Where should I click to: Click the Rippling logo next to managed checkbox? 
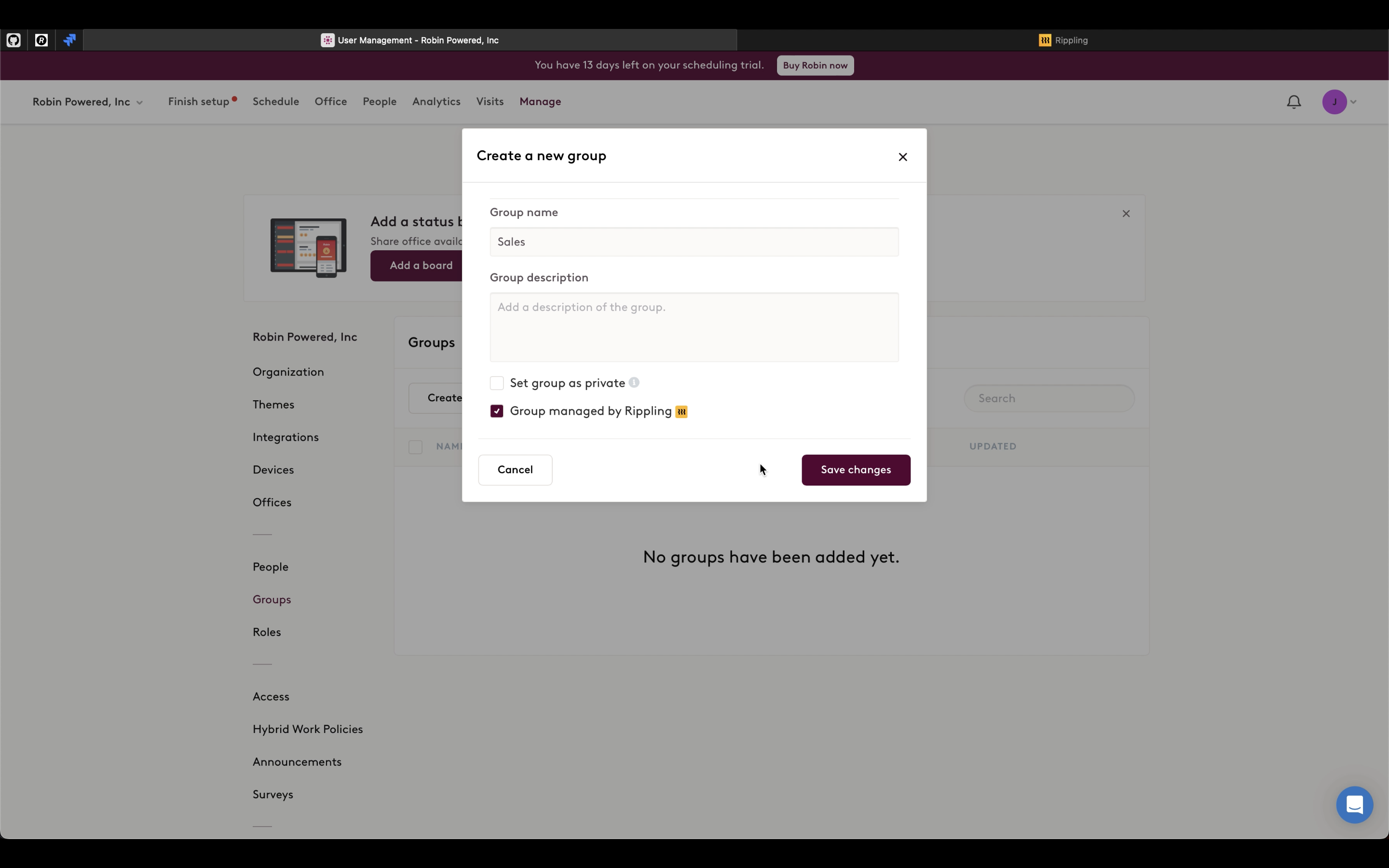point(681,412)
